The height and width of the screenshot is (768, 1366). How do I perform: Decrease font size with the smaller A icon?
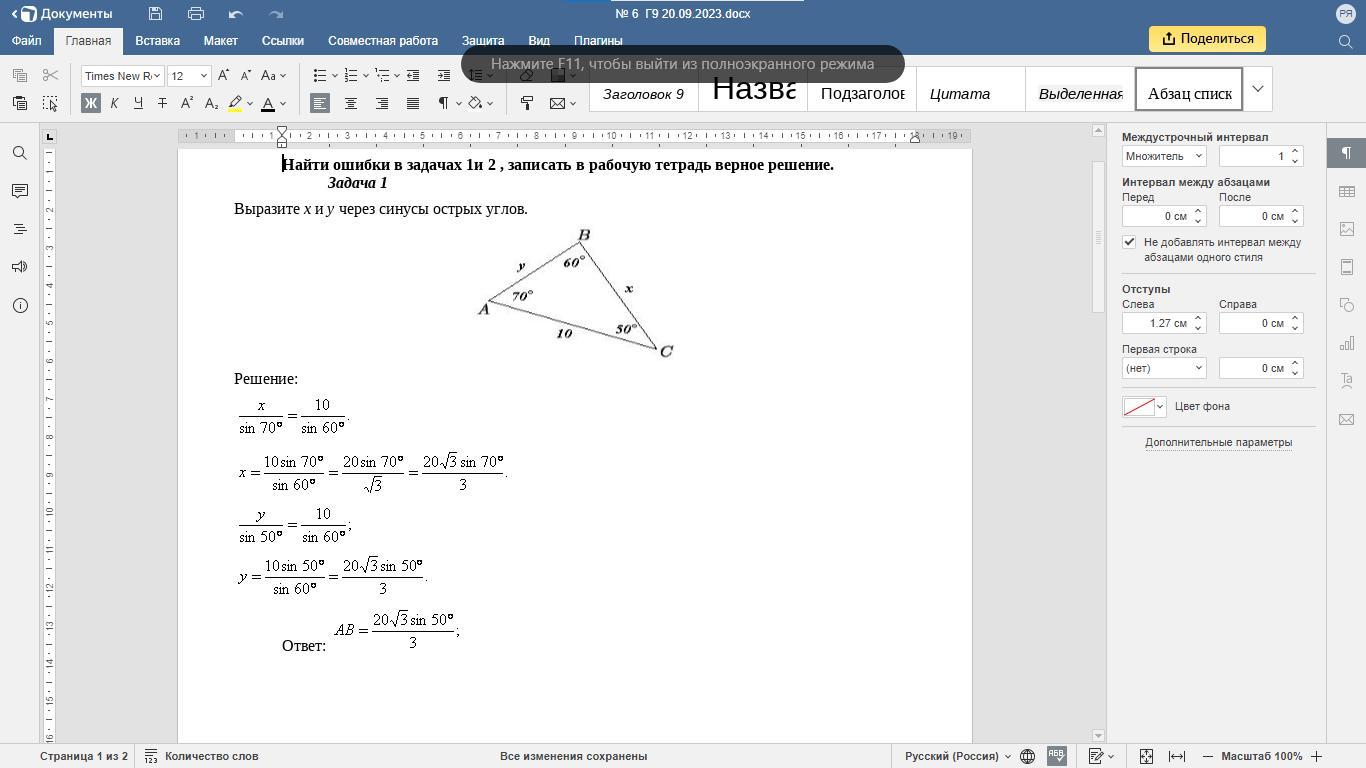coord(246,75)
